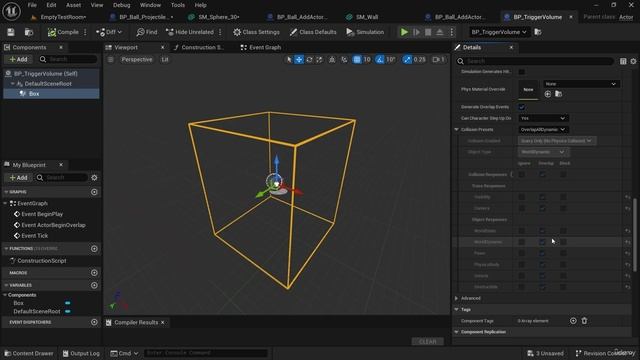This screenshot has height=360, width=640.
Task: Open play options three-dot menu
Action: (451, 32)
